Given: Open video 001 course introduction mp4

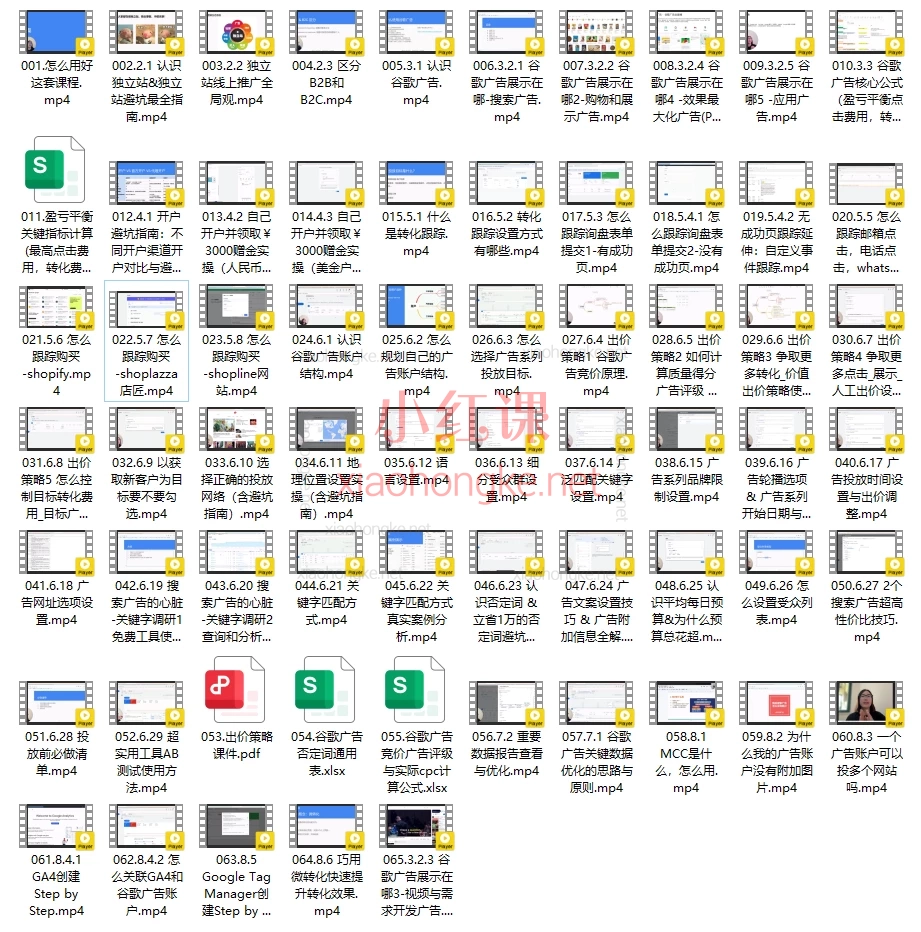Looking at the screenshot, I should [x=56, y=37].
